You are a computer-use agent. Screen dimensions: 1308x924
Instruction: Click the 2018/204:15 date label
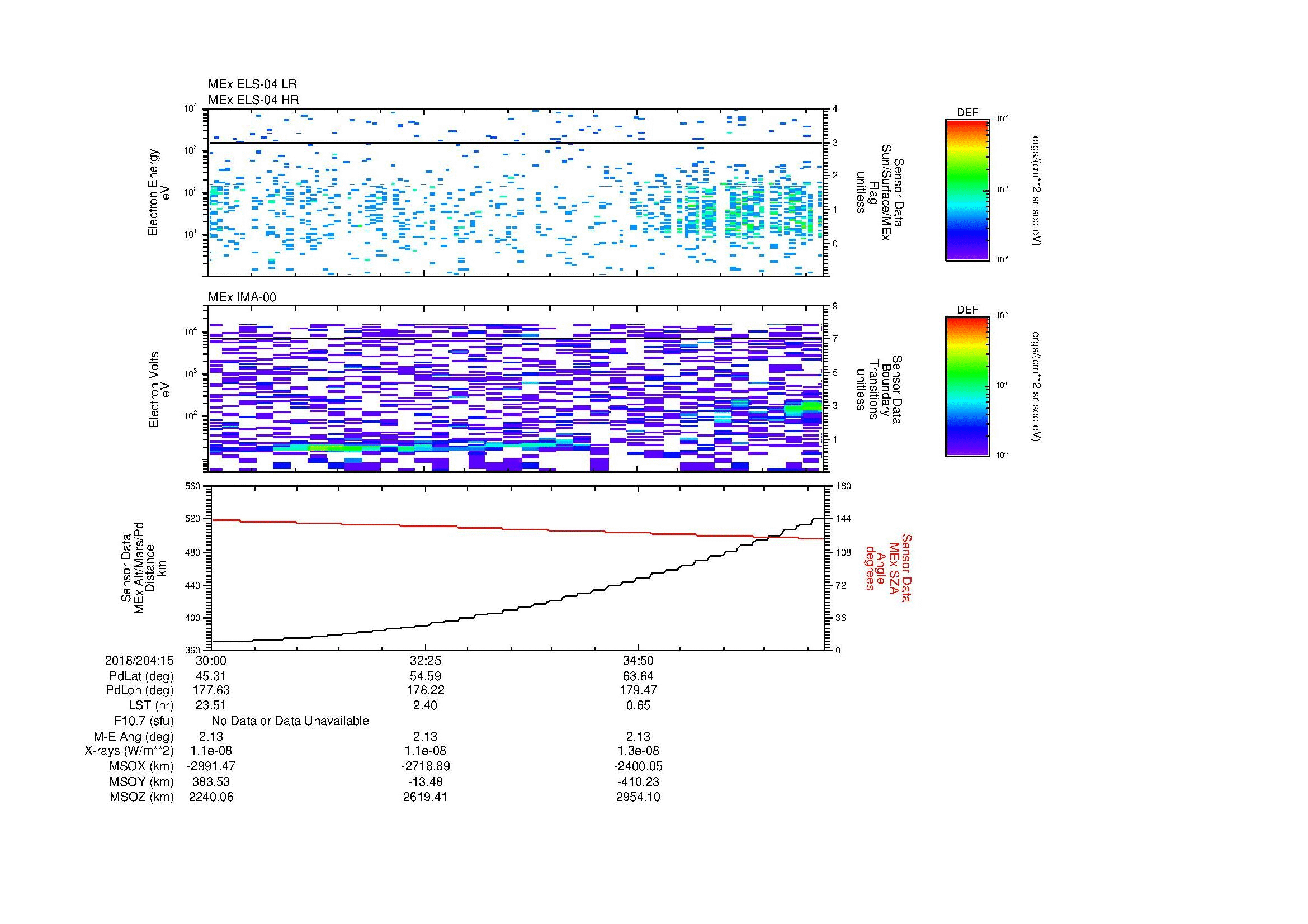(139, 660)
